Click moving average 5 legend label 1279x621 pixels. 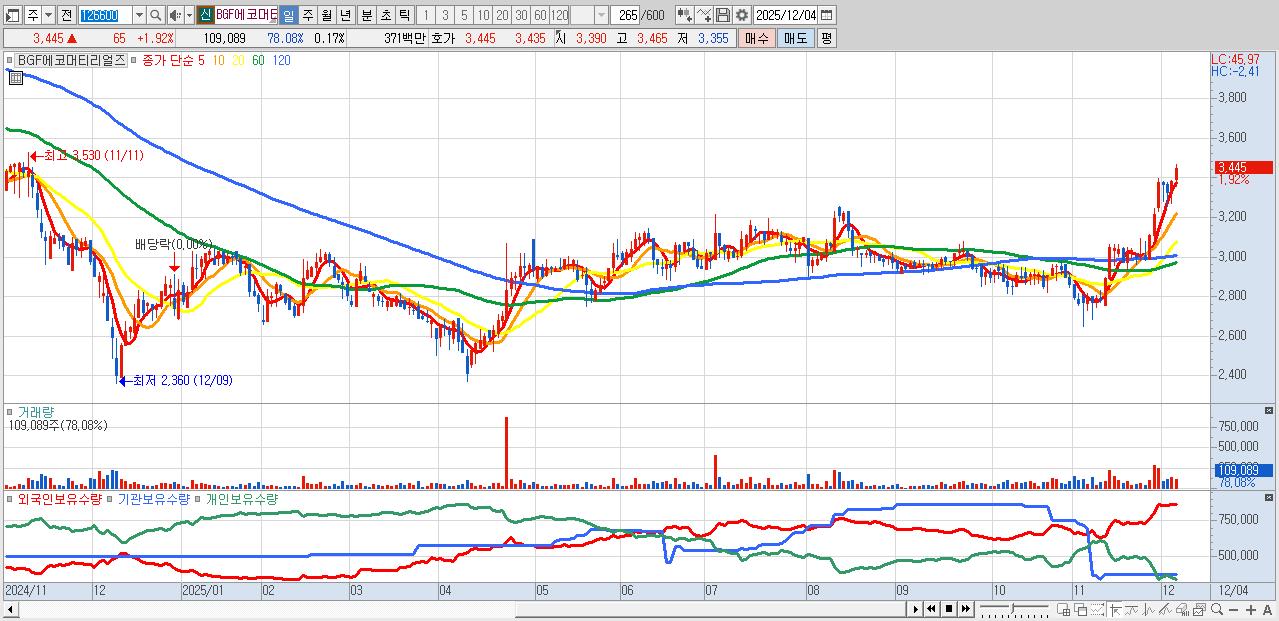[201, 60]
